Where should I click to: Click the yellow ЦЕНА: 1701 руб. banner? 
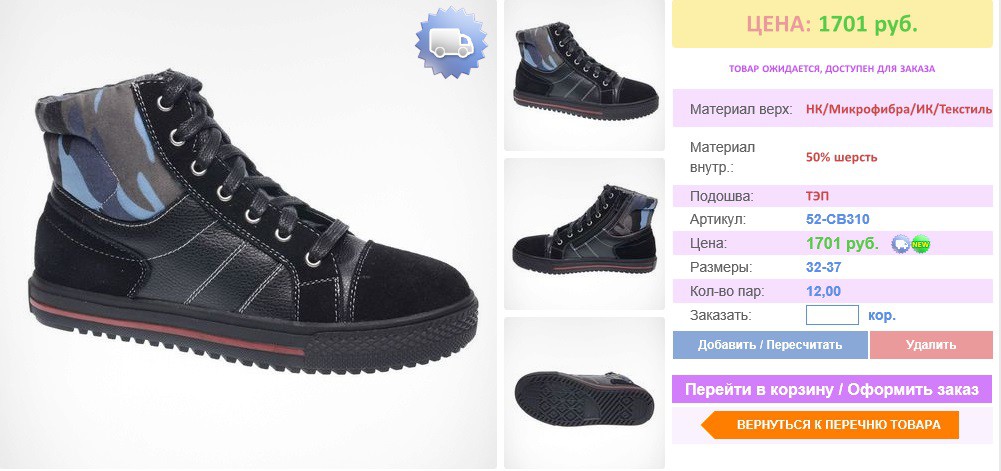(832, 24)
